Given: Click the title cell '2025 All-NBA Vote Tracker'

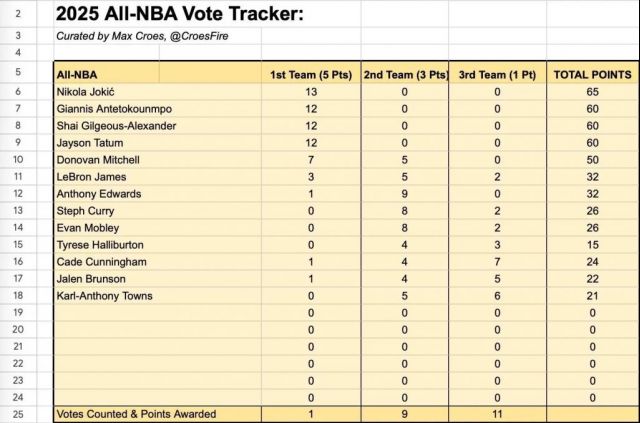Looking at the screenshot, I should (180, 14).
